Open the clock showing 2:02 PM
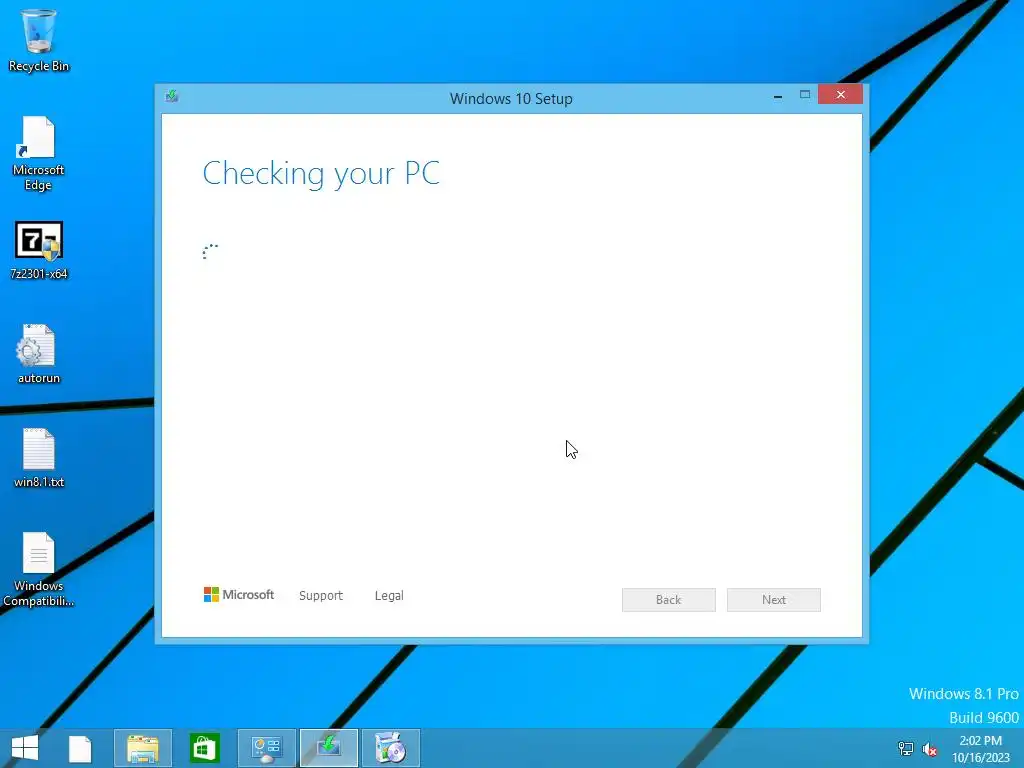Viewport: 1024px width, 768px height. click(980, 749)
